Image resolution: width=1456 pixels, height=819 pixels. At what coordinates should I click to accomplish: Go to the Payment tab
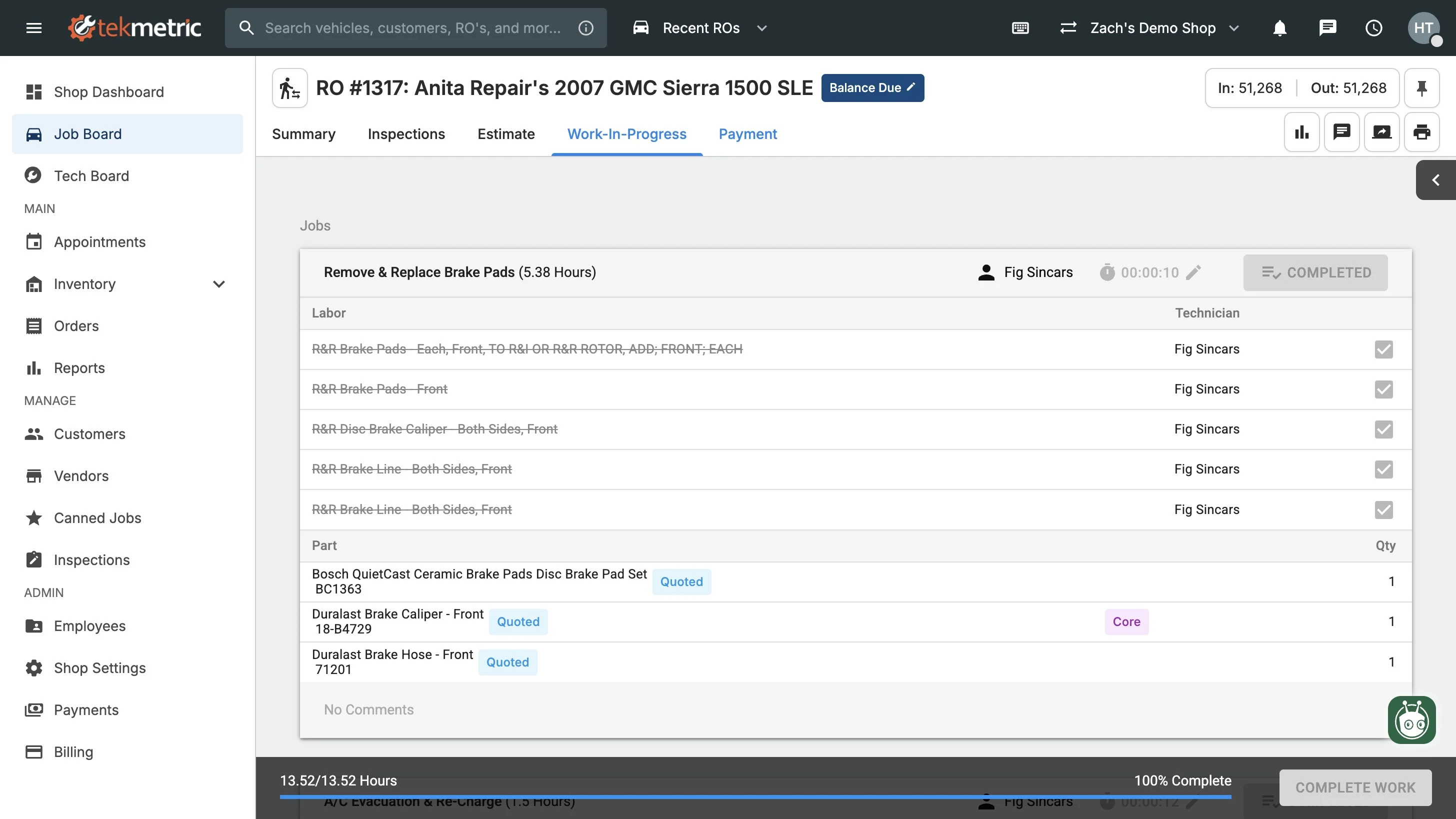747,134
